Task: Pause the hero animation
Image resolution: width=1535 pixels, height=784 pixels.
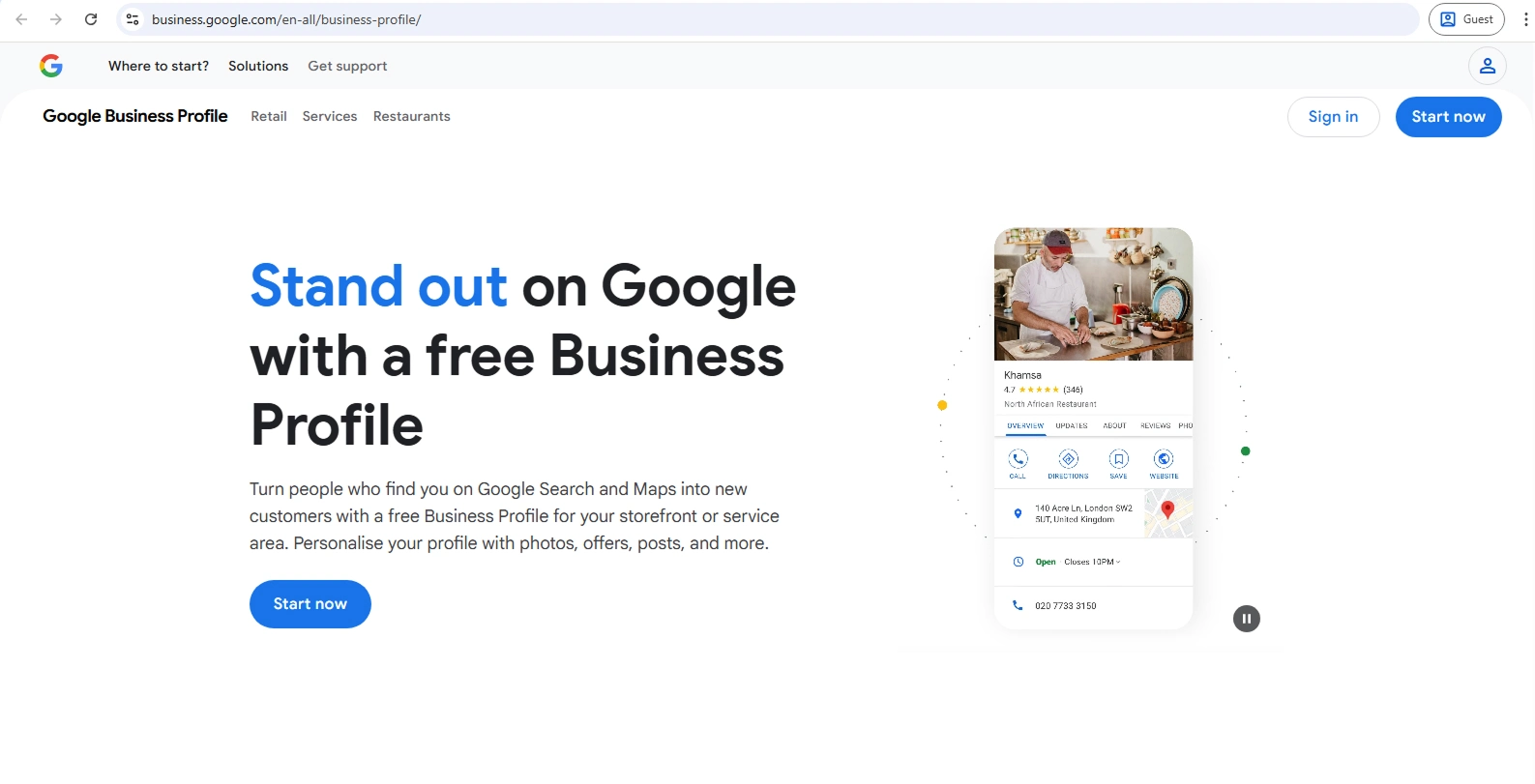Action: point(1246,619)
